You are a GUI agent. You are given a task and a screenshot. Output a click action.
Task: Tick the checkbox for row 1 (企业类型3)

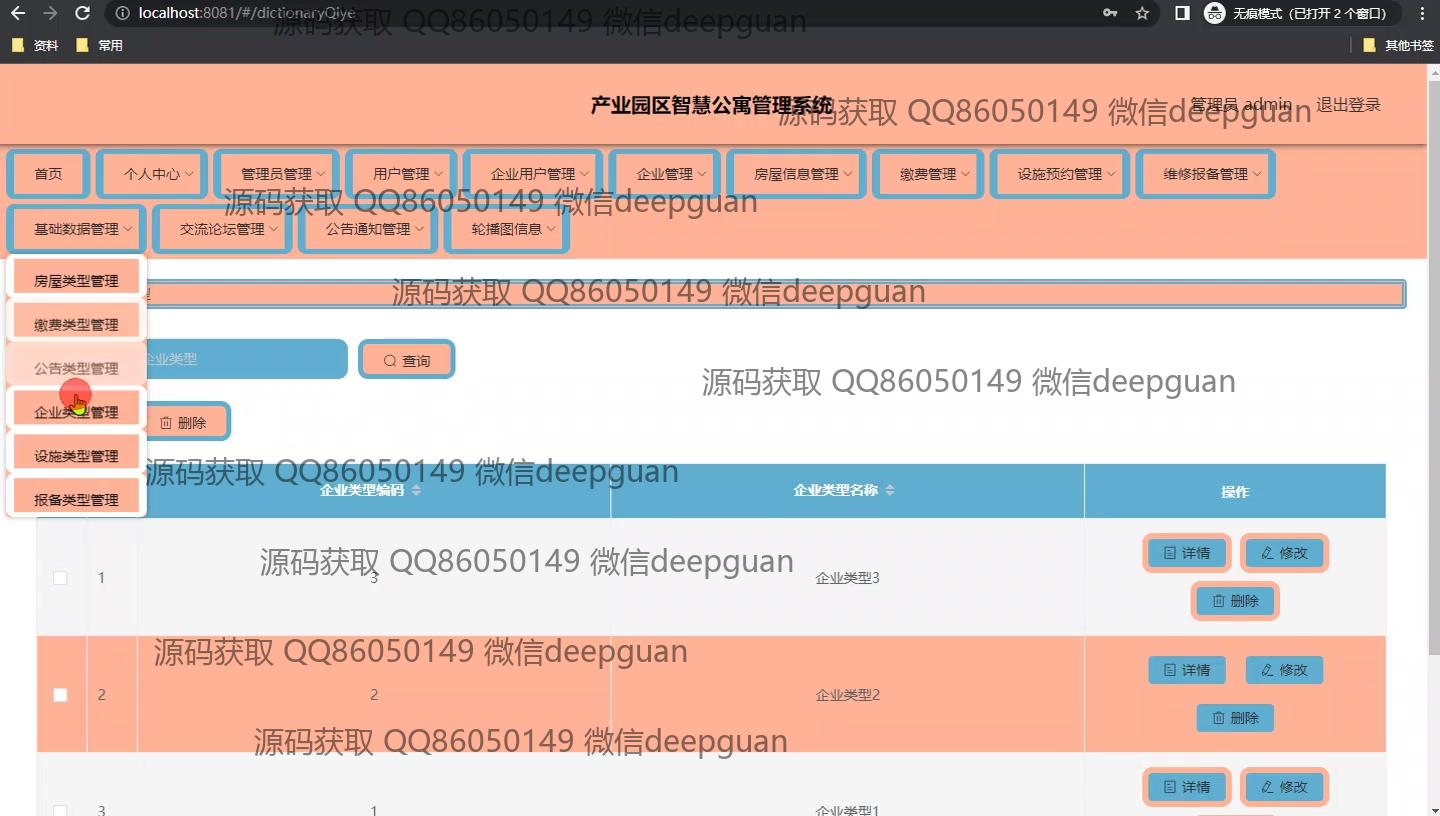[60, 578]
